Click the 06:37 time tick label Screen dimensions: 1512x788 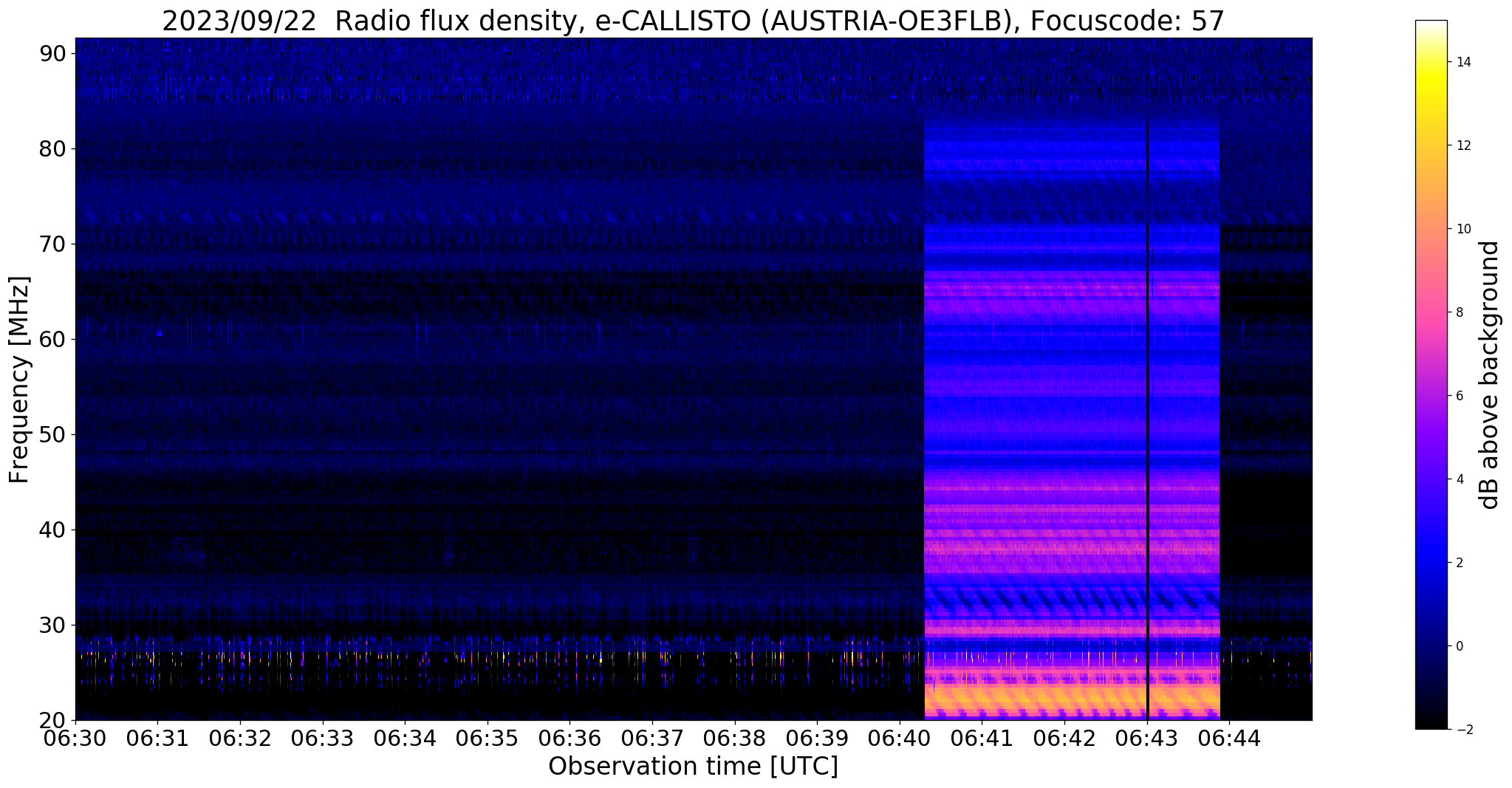[x=652, y=739]
